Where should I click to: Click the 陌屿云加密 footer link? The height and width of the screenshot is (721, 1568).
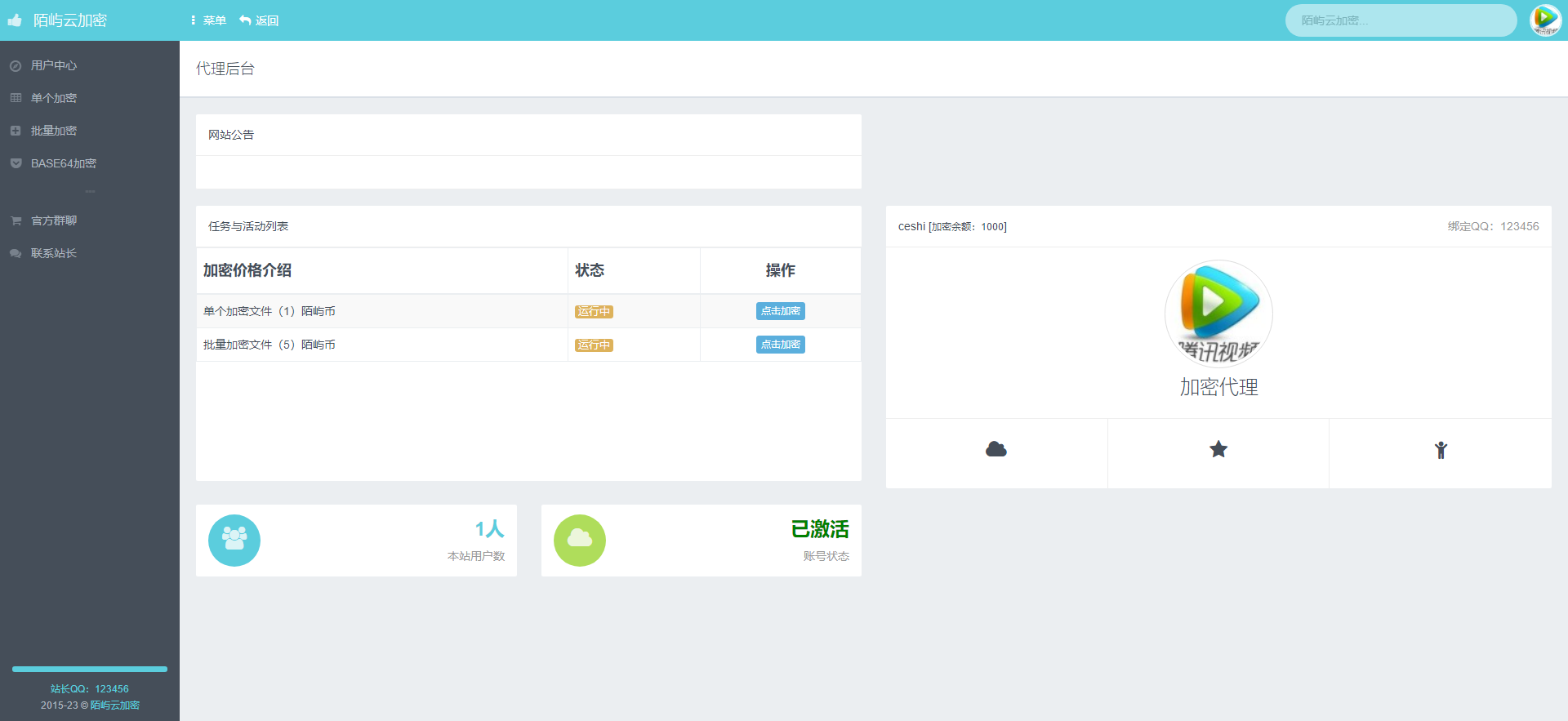[x=114, y=705]
